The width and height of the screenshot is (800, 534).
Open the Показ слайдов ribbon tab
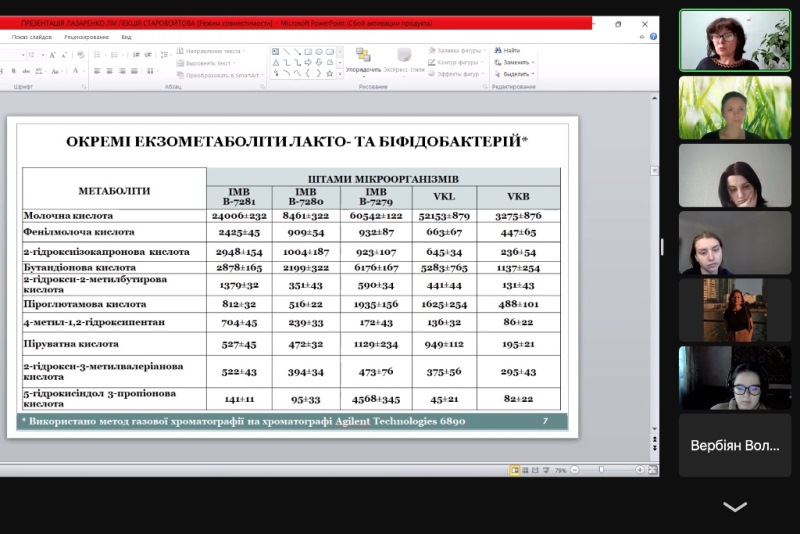[x=32, y=37]
